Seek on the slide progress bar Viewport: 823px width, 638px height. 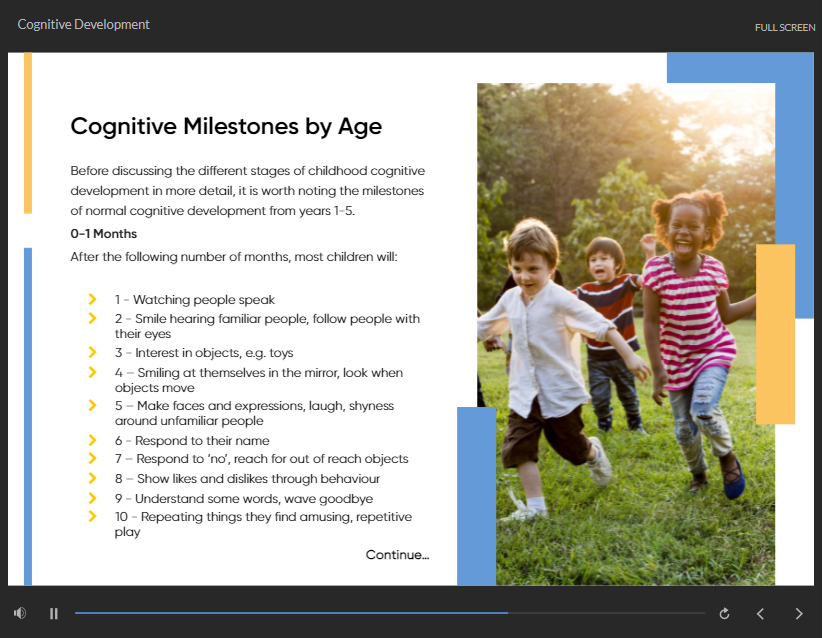pos(390,613)
